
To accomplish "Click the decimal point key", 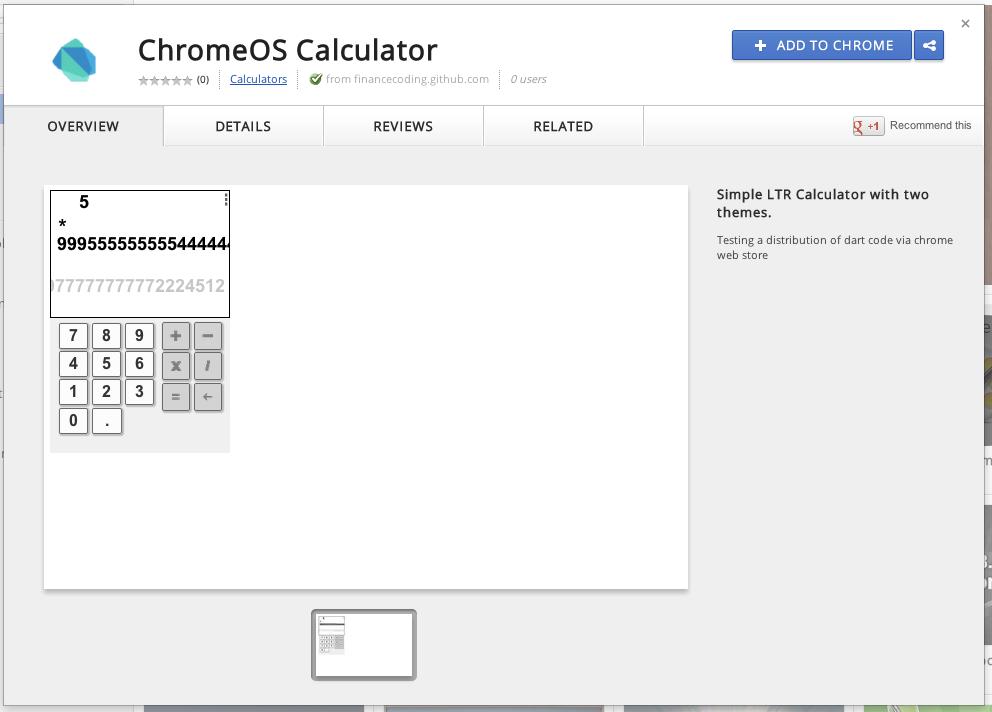I will pyautogui.click(x=107, y=421).
